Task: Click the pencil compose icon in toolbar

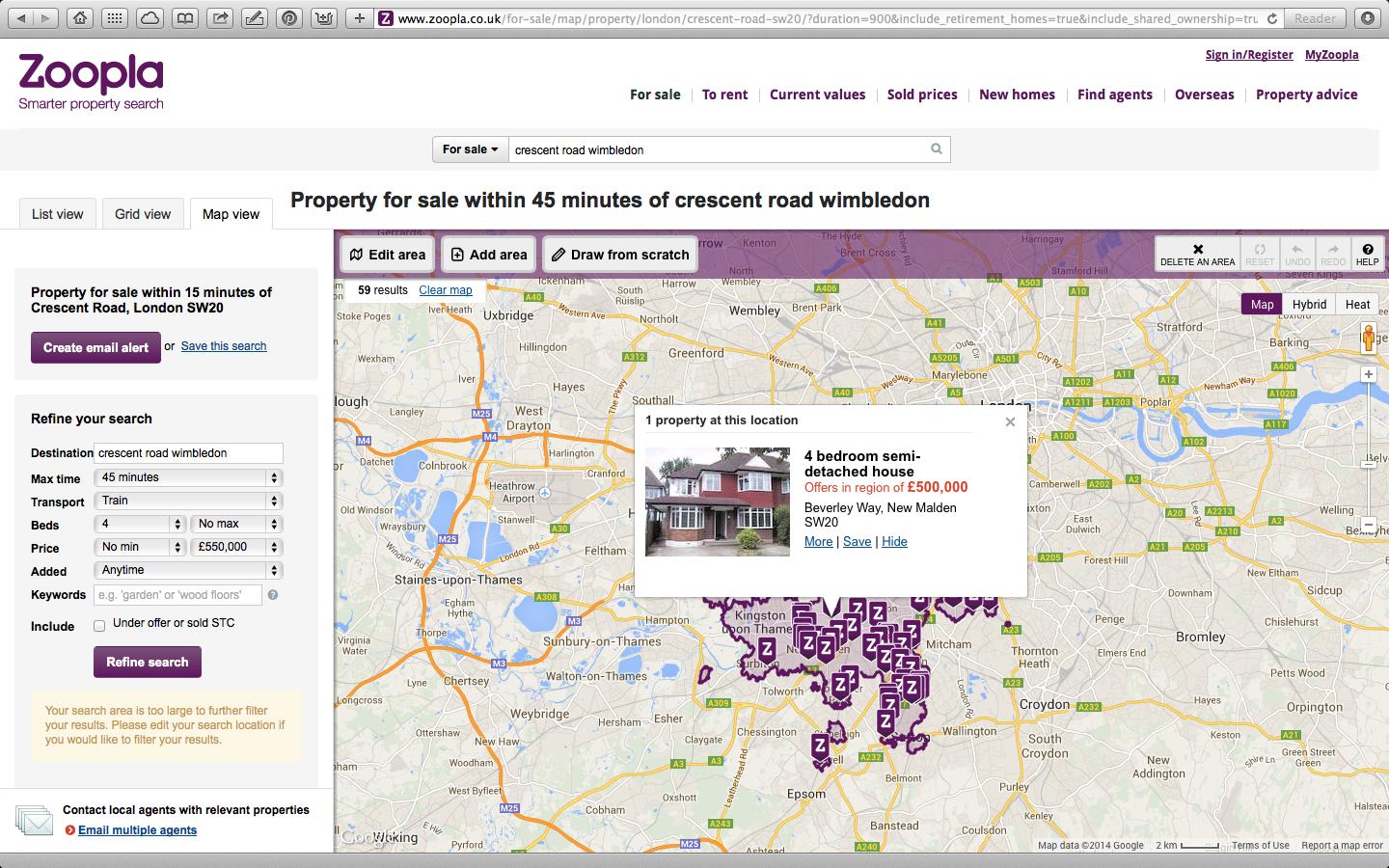Action: click(x=255, y=18)
